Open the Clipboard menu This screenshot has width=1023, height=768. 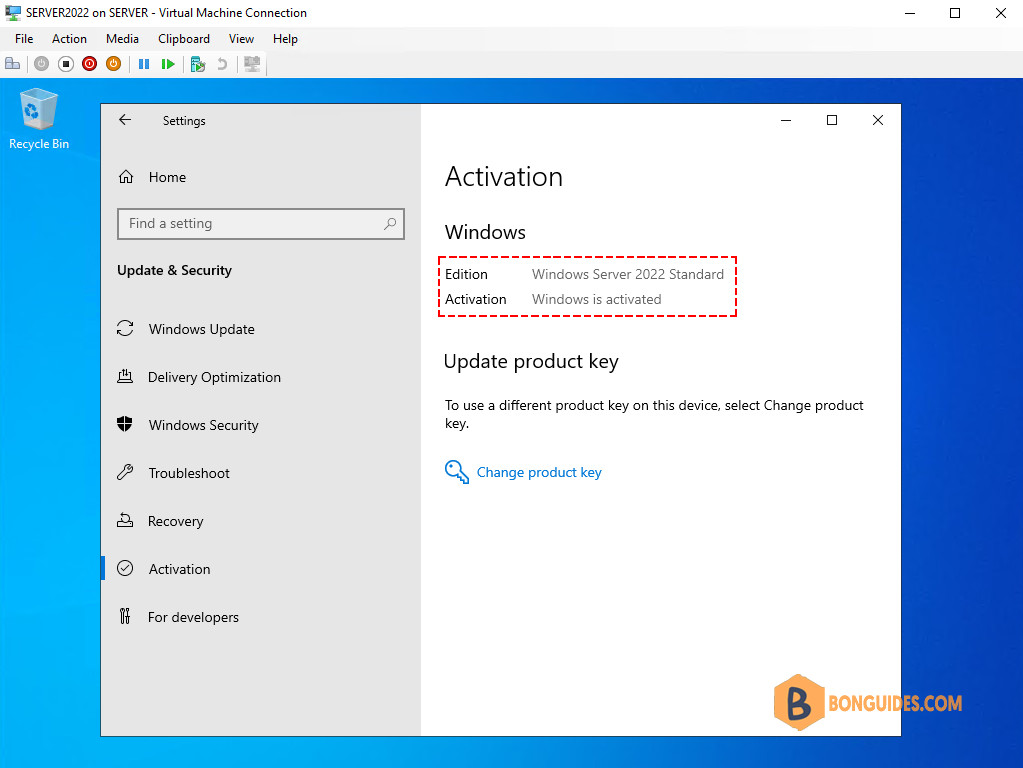pos(184,38)
